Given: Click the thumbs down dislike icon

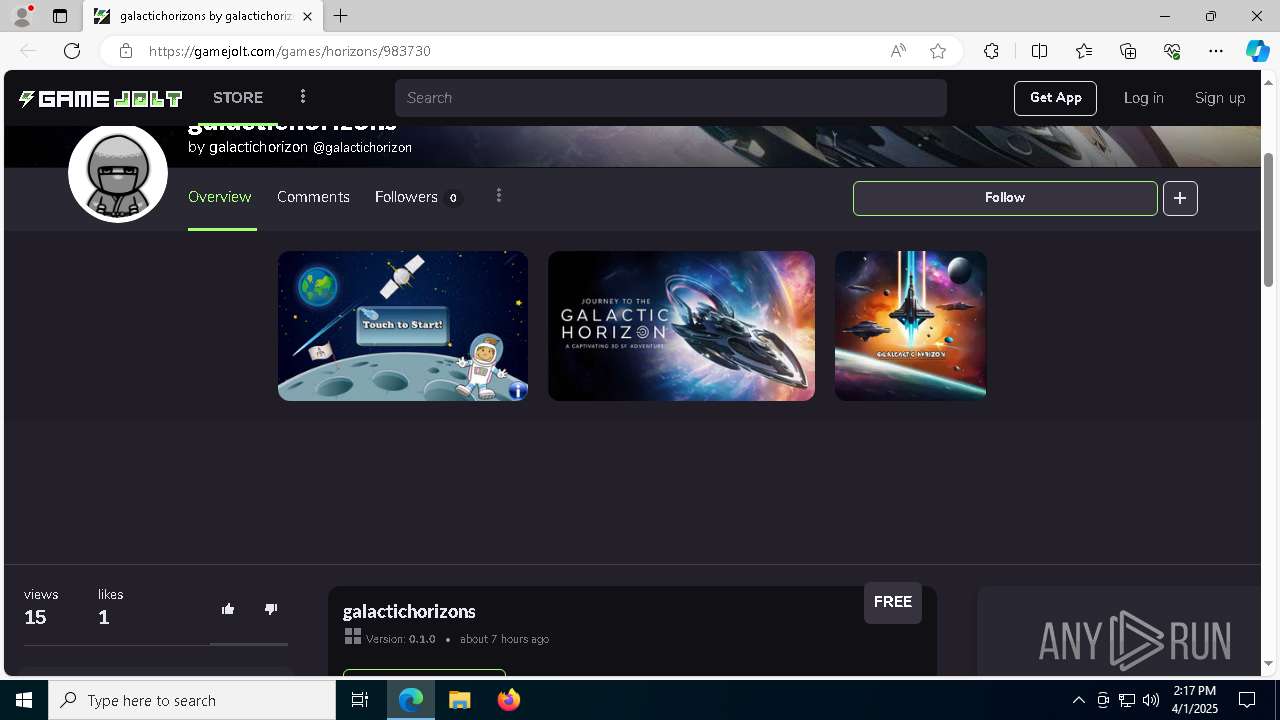Looking at the screenshot, I should [271, 609].
